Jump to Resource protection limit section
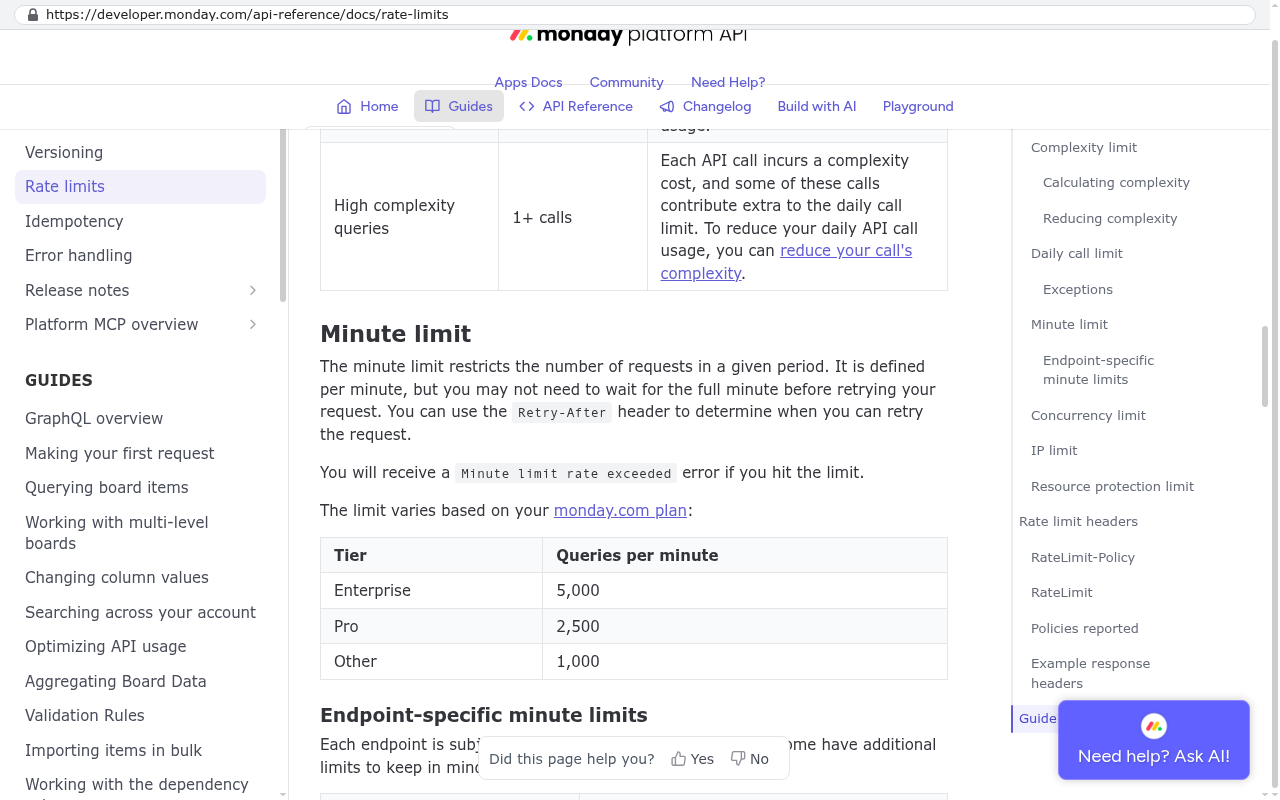 (x=1112, y=487)
